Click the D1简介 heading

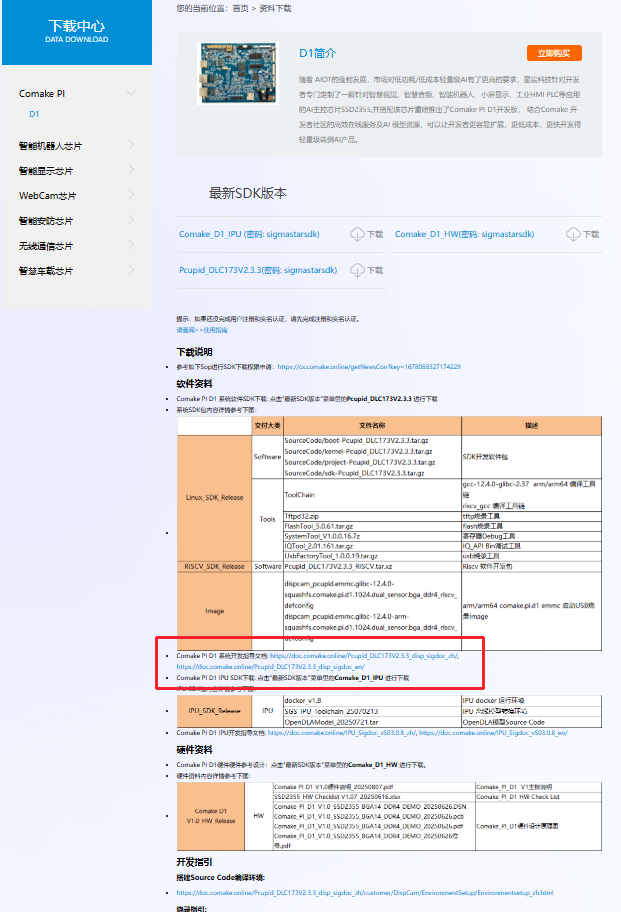(x=317, y=54)
